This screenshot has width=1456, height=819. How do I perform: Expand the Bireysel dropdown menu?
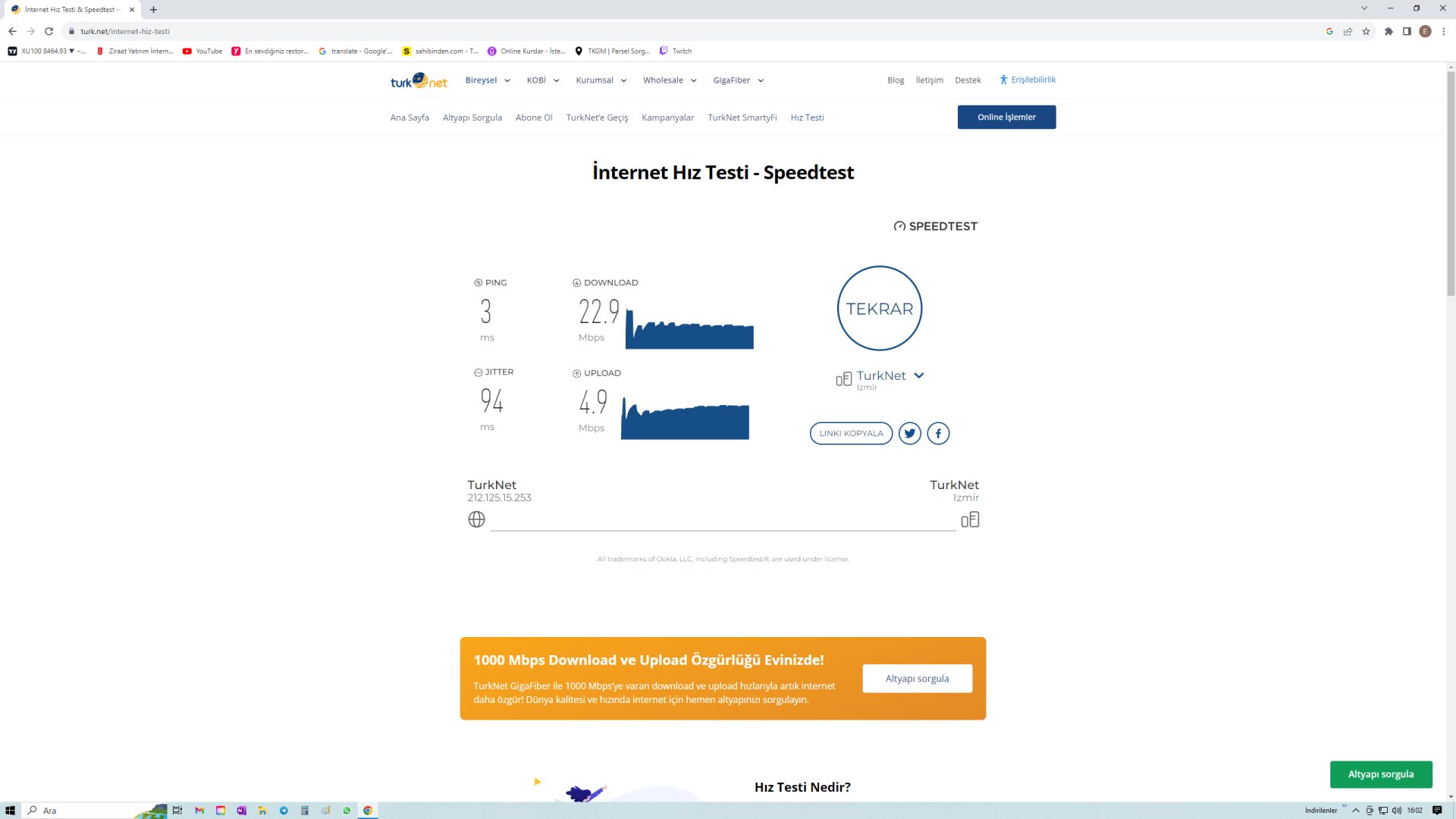click(488, 80)
